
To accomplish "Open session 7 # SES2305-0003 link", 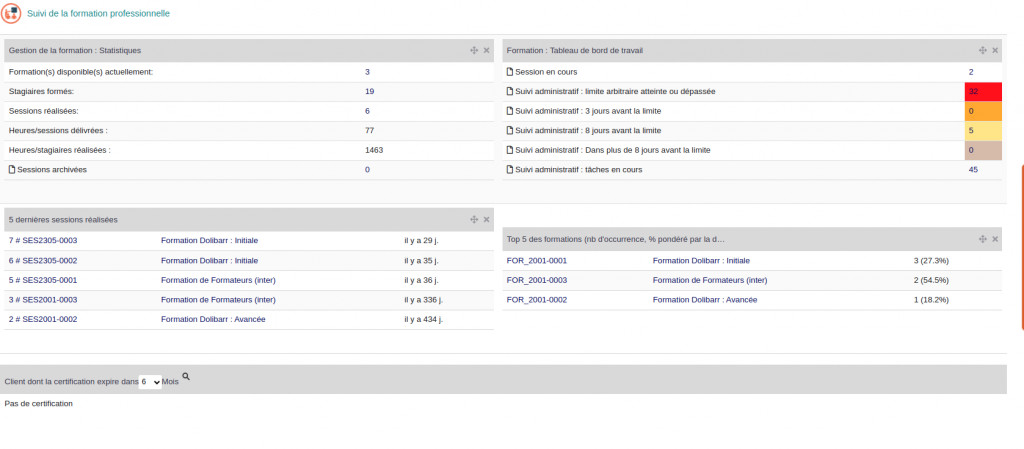I will (x=43, y=241).
